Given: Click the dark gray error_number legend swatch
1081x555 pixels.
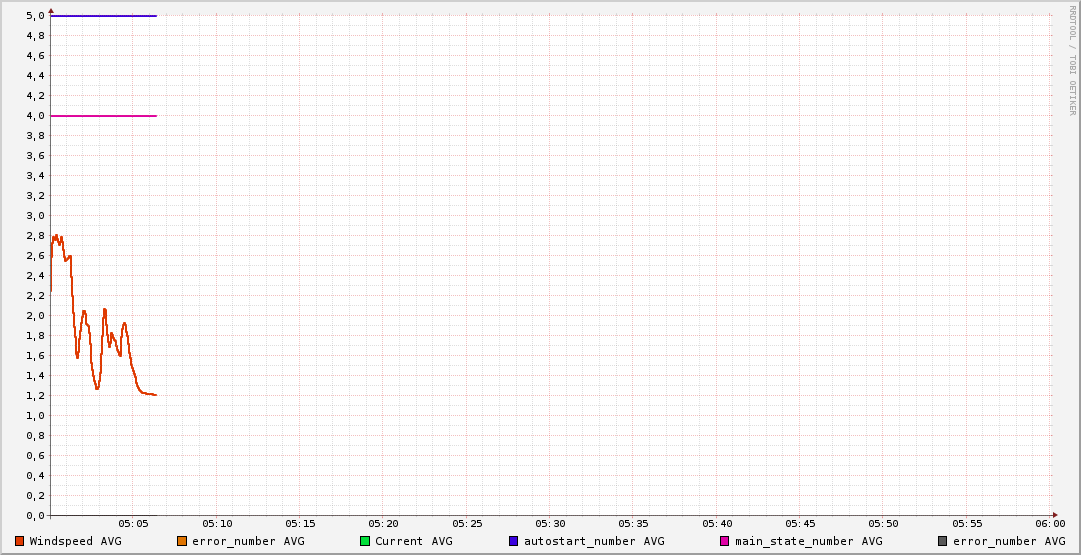Looking at the screenshot, I should click(943, 541).
